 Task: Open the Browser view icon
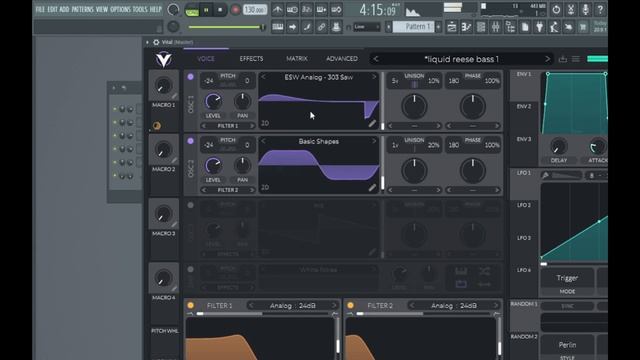tap(510, 27)
